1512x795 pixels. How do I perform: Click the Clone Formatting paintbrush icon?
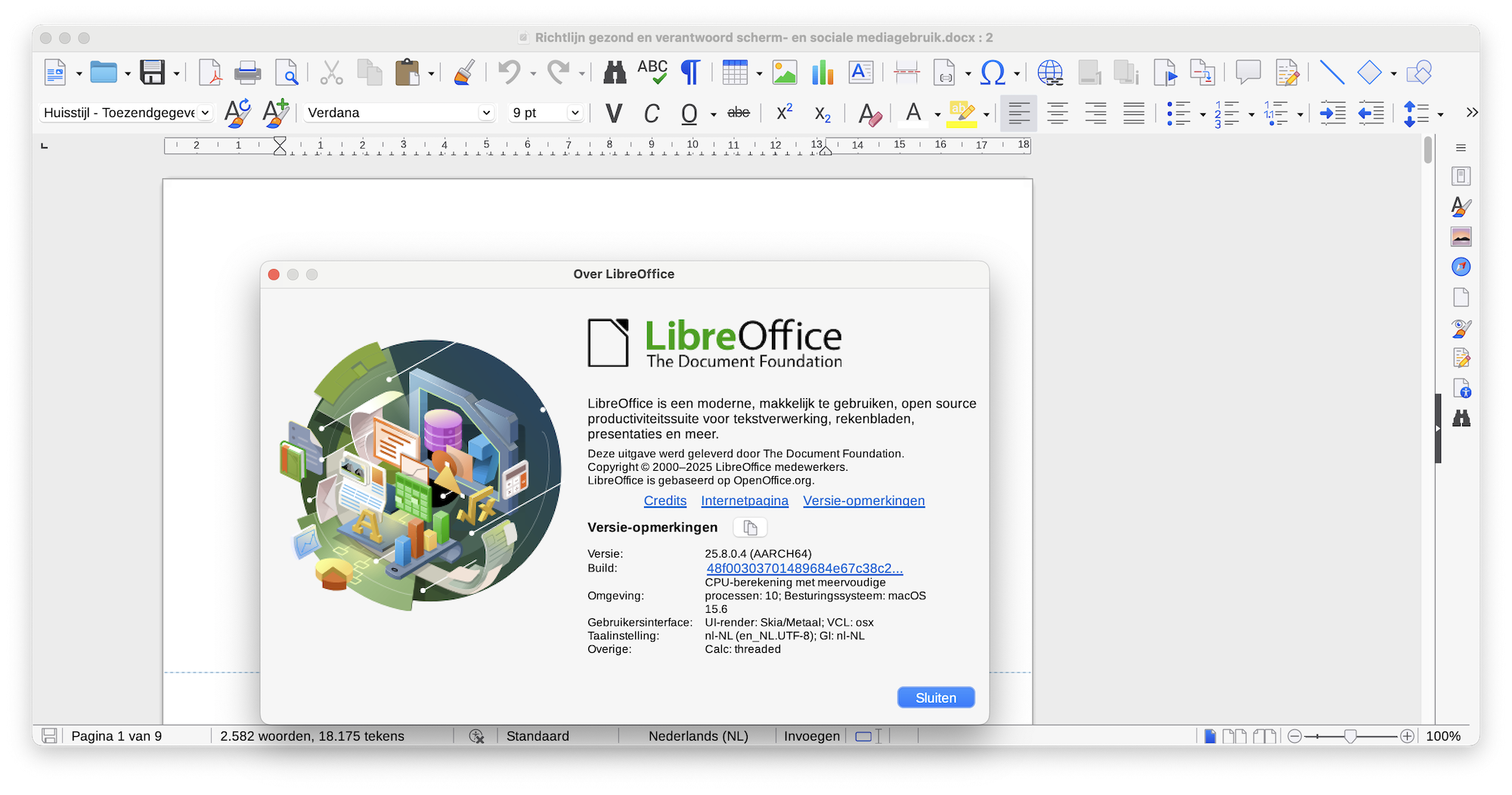(x=464, y=73)
